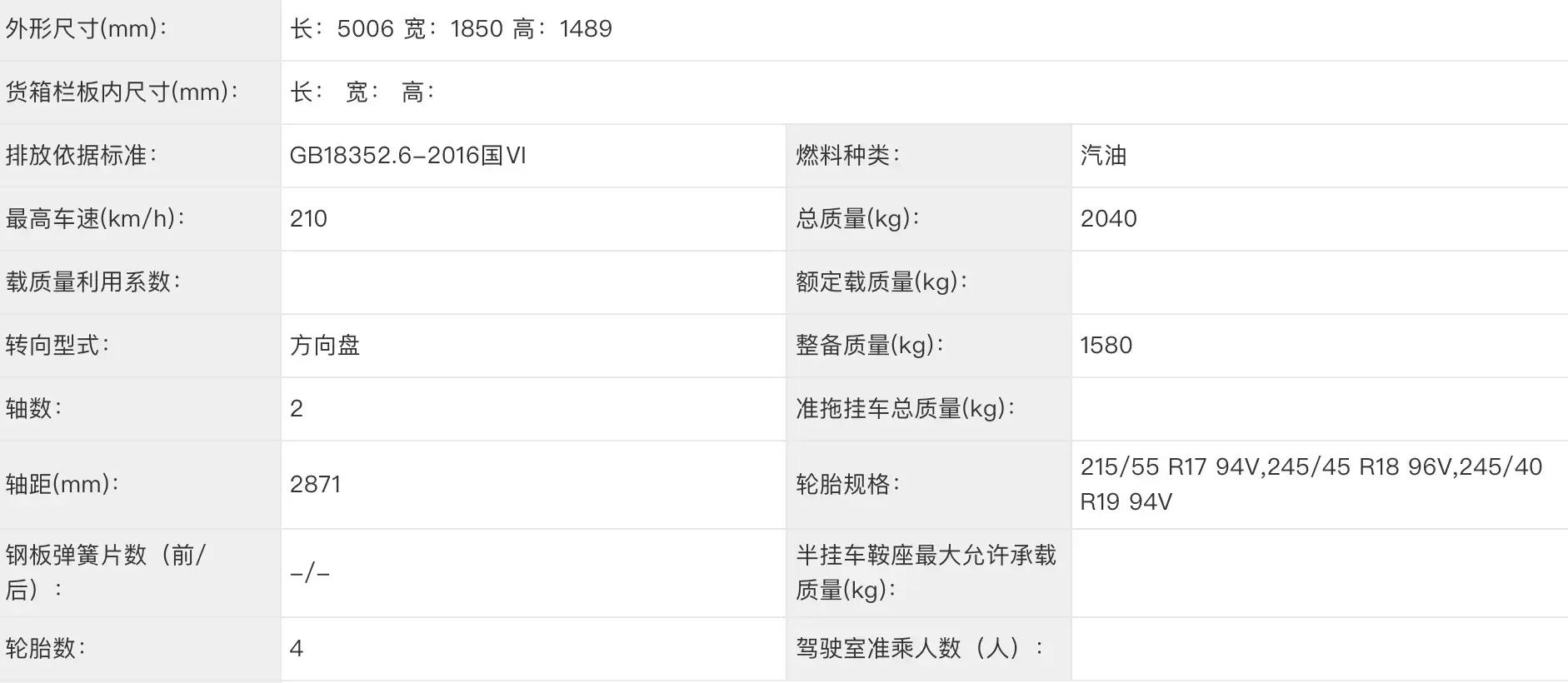Click the 准拖挂车总质量(kg) label

click(x=905, y=408)
